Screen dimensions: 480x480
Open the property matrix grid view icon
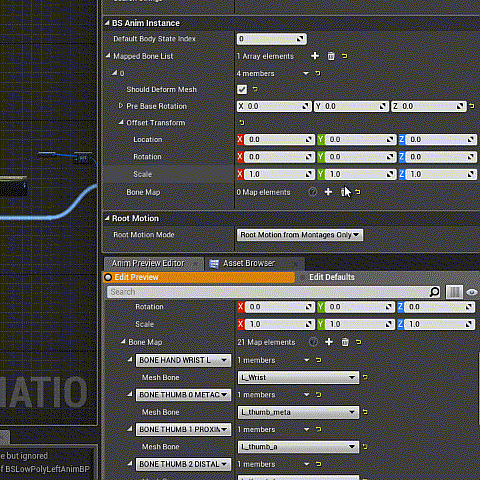454,292
